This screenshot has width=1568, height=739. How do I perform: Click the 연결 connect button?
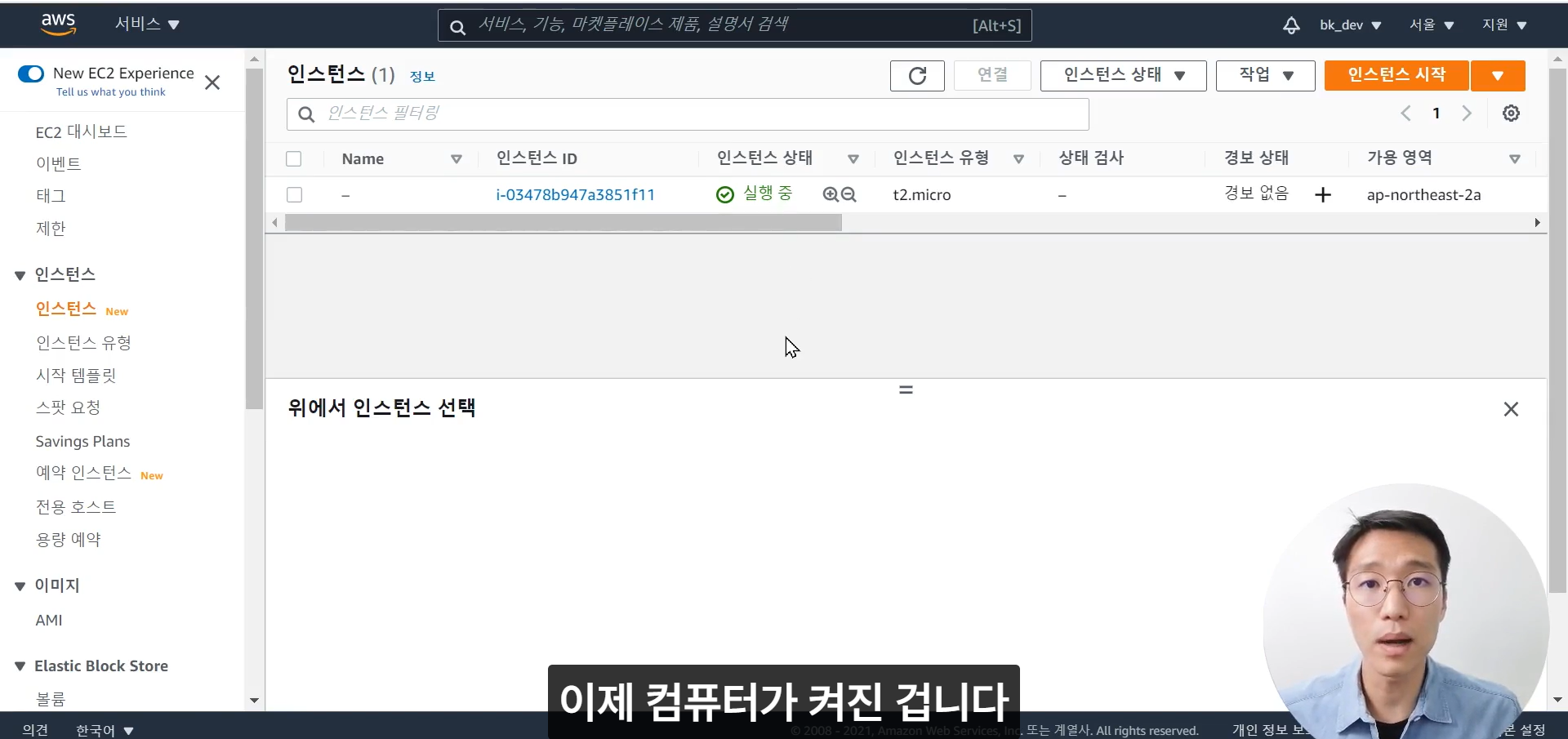tap(992, 76)
